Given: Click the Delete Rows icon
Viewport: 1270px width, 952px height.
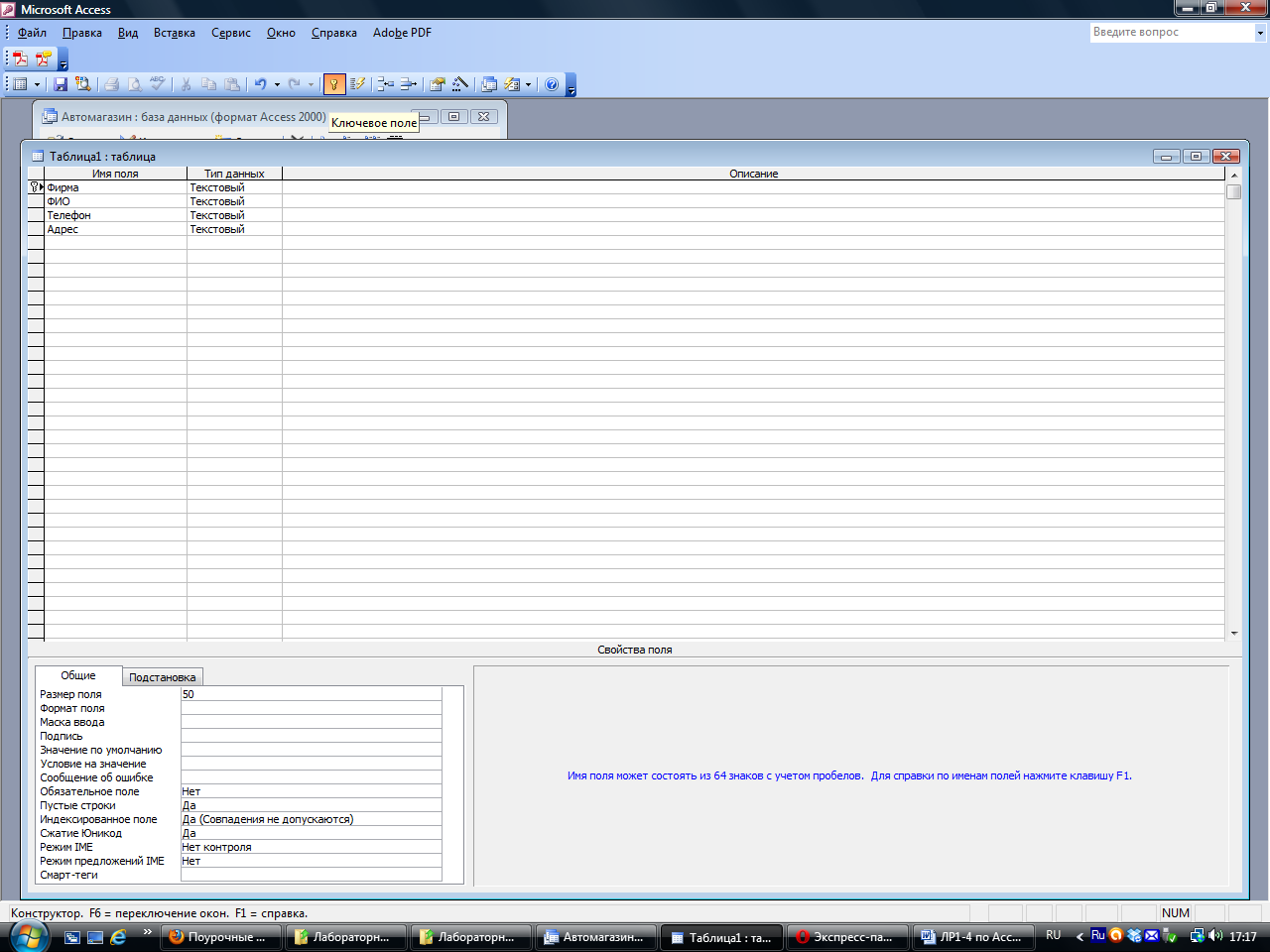Looking at the screenshot, I should coord(408,84).
